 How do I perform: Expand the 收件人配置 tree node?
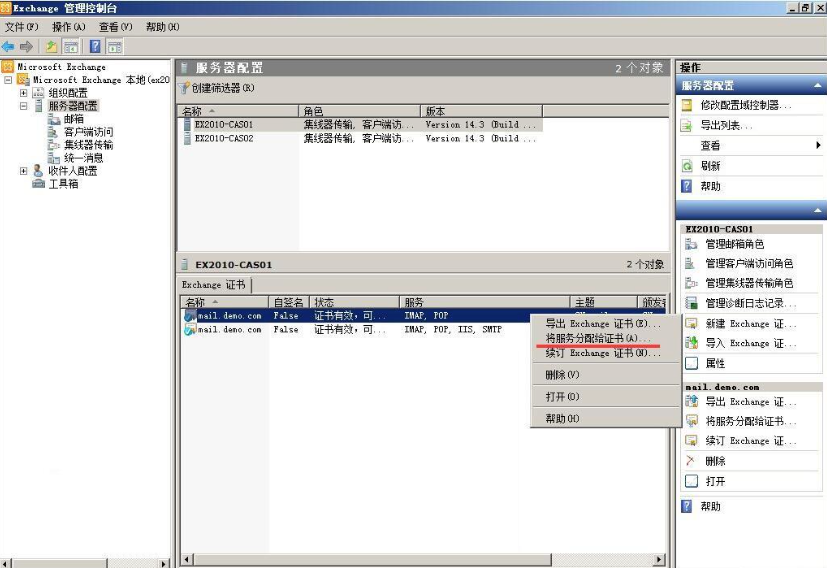point(24,171)
